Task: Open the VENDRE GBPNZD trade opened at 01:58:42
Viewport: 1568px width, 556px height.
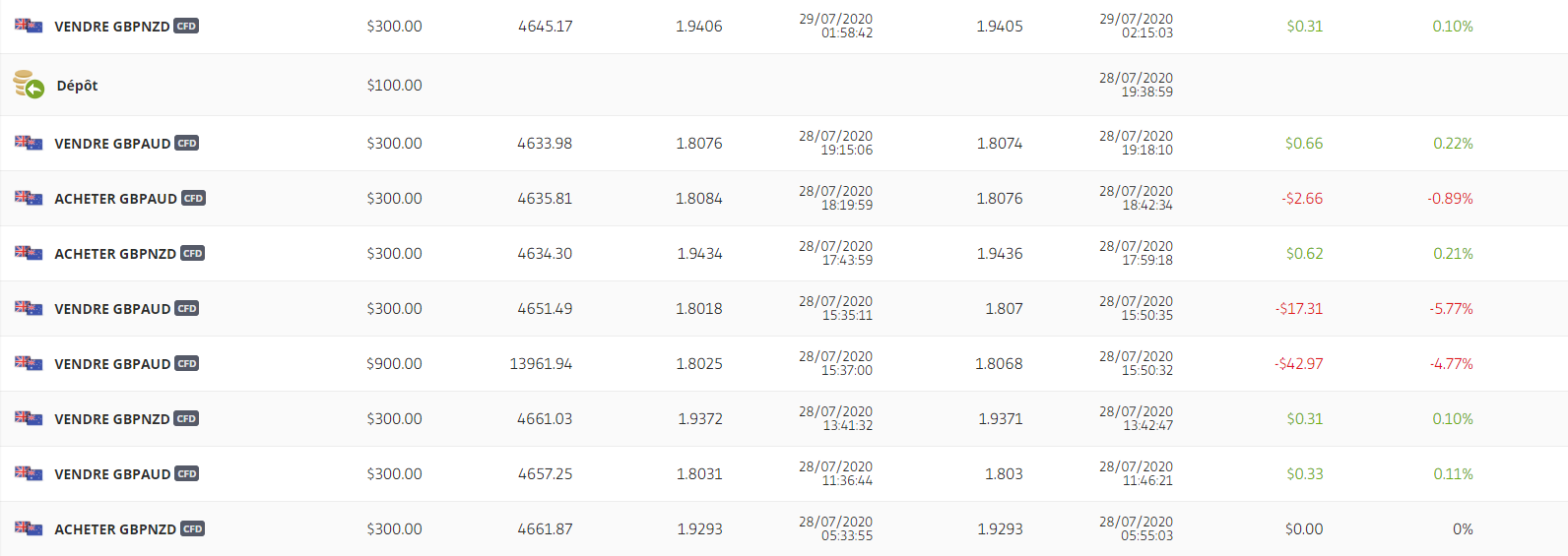Action: click(112, 27)
